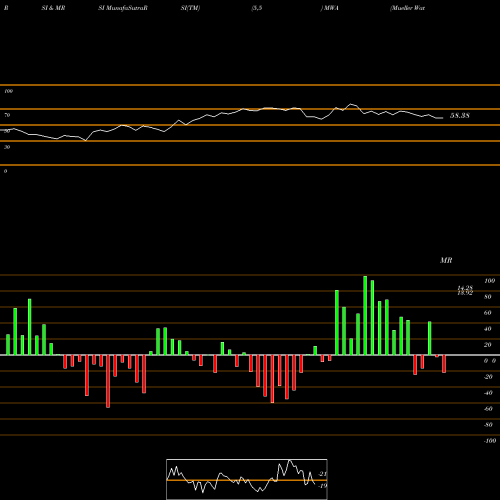The height and width of the screenshot is (500, 500).
Task: Click the MR axis label 60
Action: point(488,313)
